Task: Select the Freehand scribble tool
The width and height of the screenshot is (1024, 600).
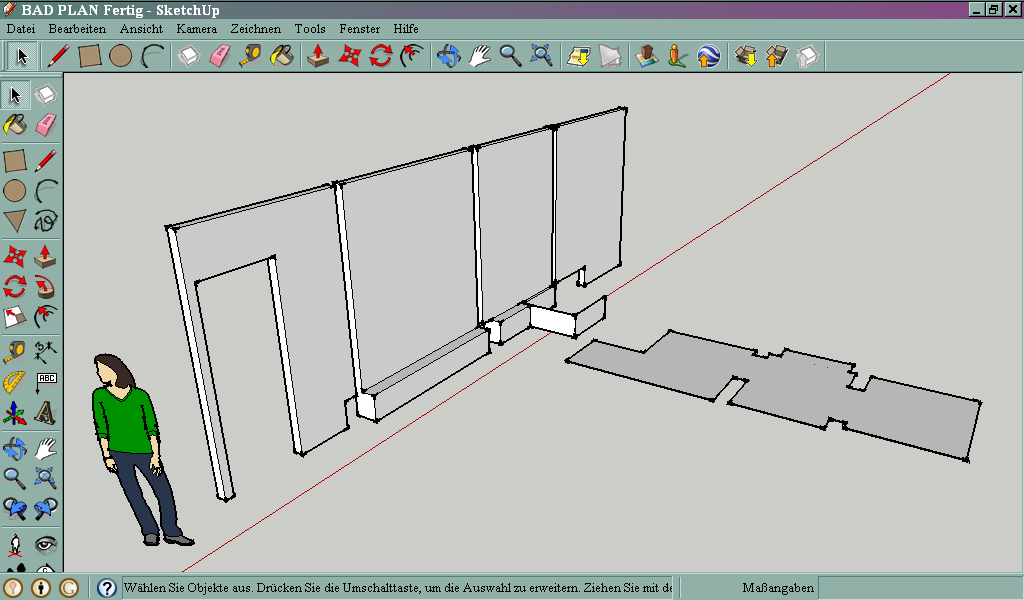Action: point(45,221)
